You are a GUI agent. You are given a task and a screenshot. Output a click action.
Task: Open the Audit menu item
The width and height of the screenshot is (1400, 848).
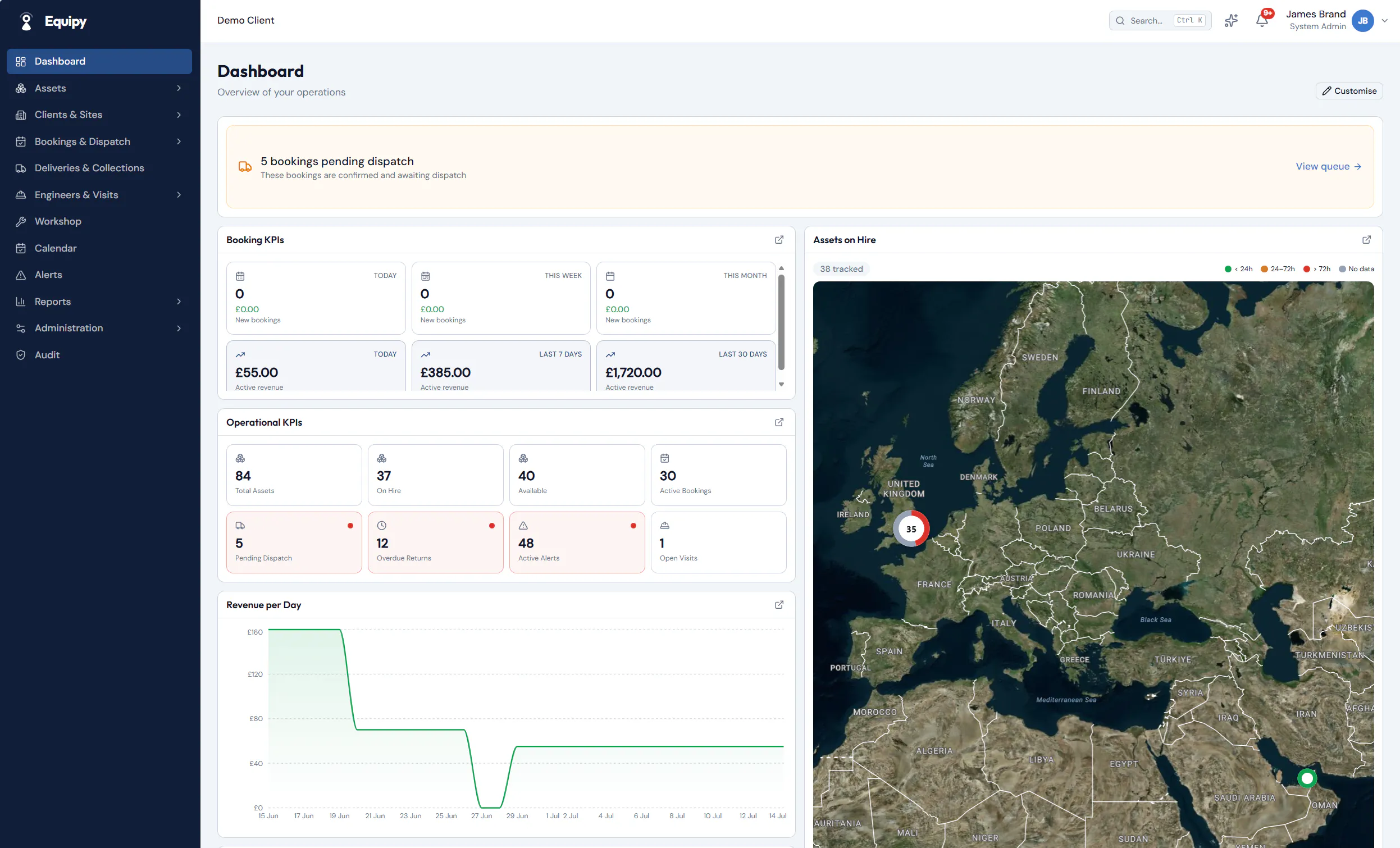tap(99, 355)
